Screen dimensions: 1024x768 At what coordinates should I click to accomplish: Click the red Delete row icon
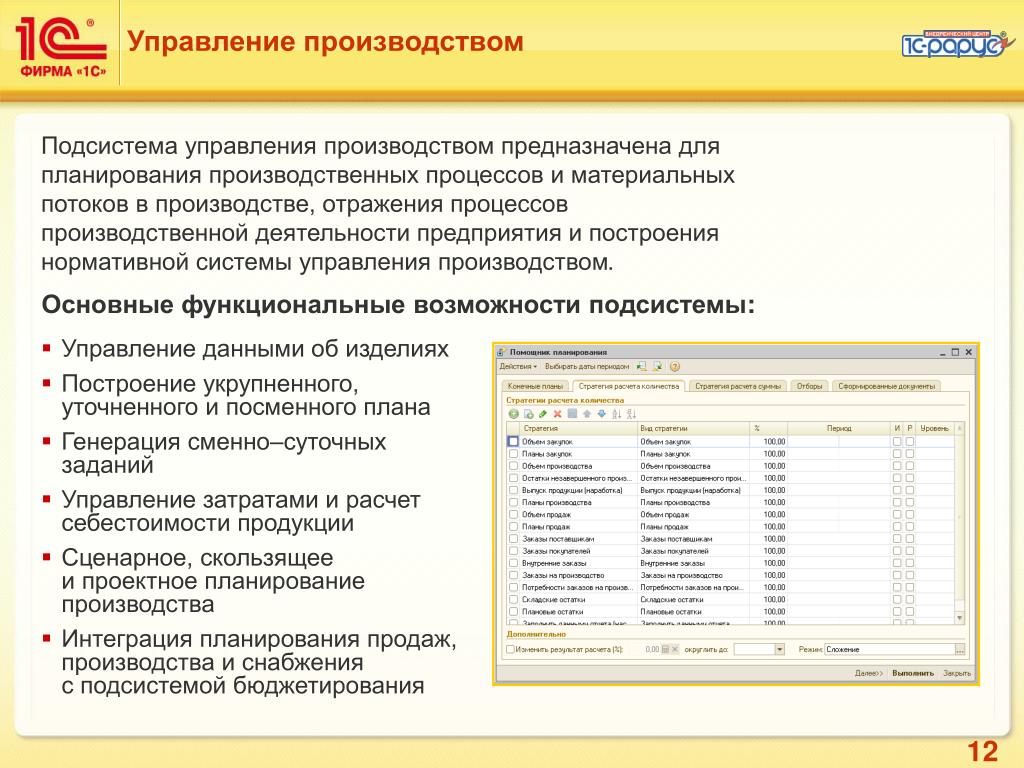pyautogui.click(x=557, y=414)
